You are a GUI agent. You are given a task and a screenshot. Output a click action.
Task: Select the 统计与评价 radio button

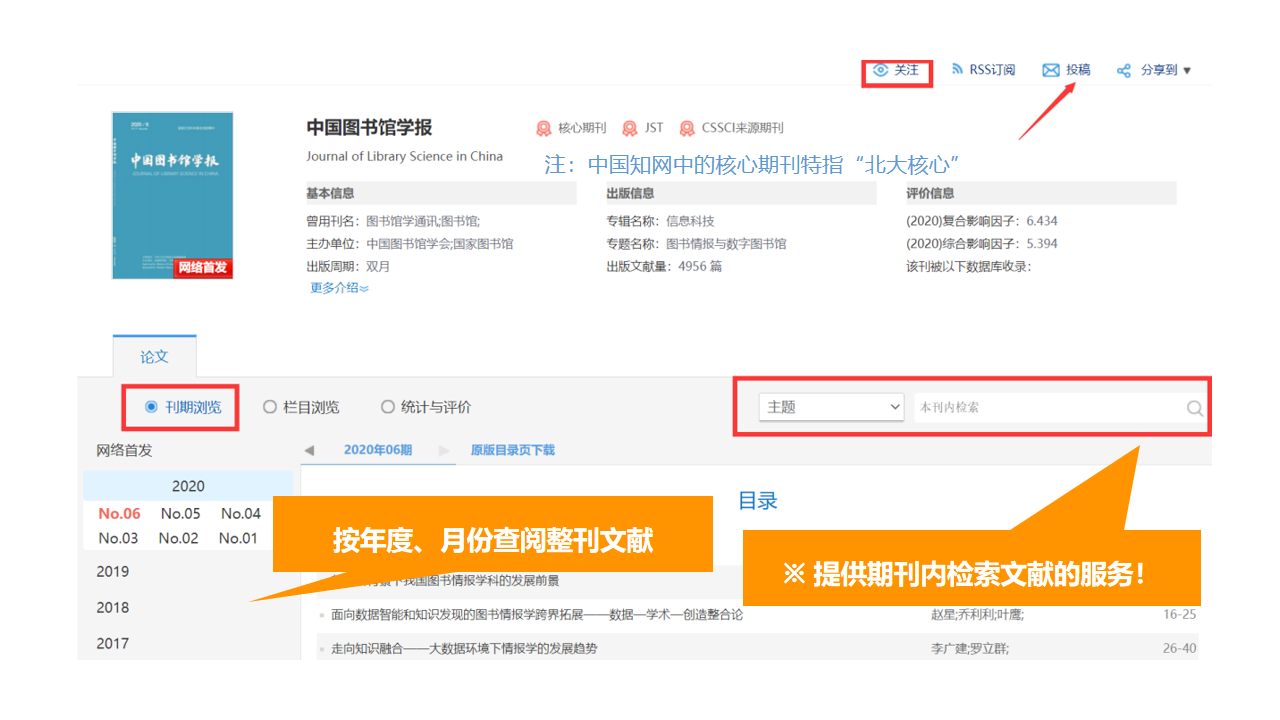[388, 407]
